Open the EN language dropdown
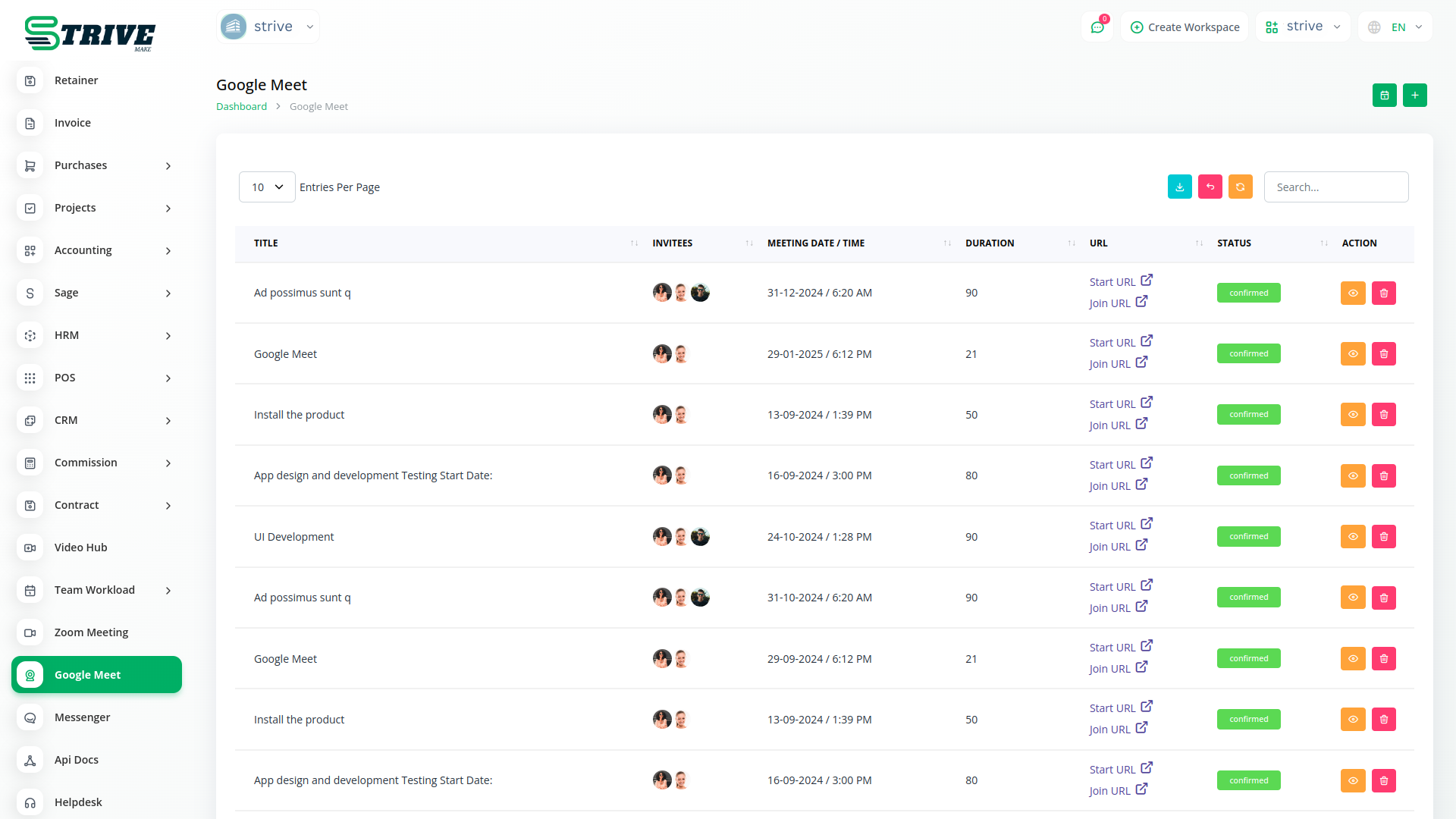This screenshot has width=1456, height=819. pos(1395,27)
